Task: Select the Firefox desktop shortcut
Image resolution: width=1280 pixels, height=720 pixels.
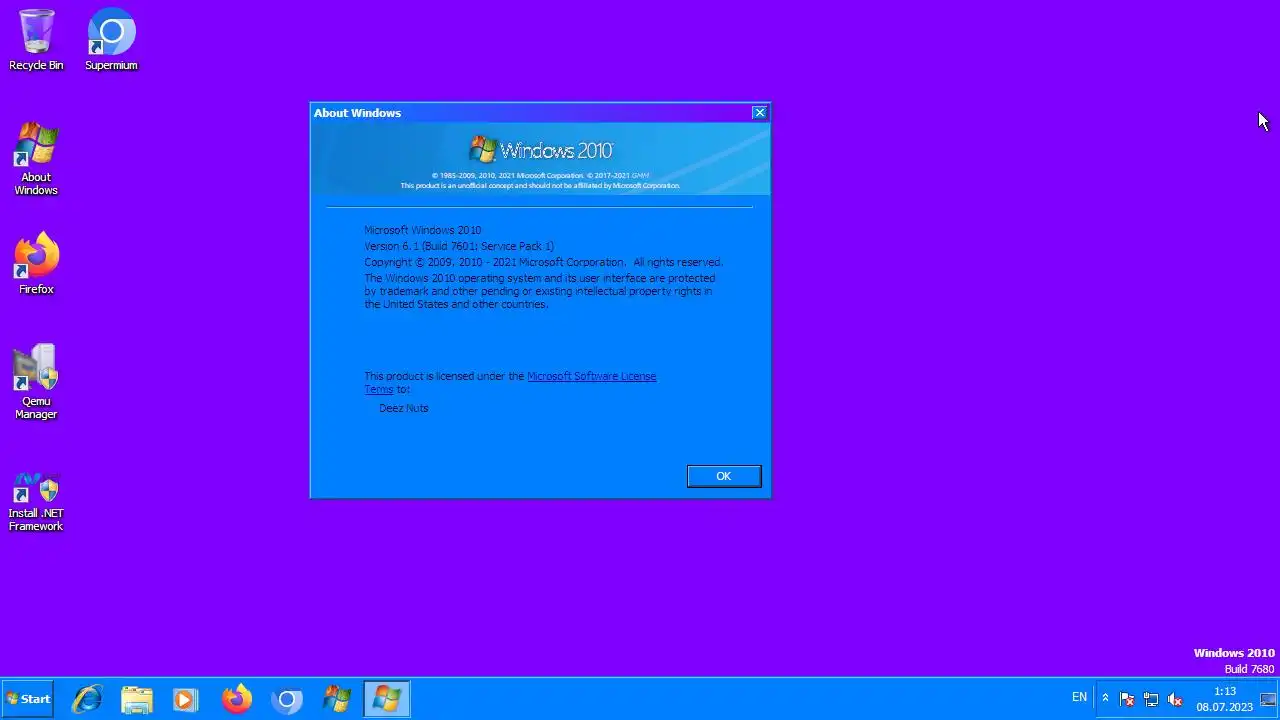Action: click(x=36, y=264)
